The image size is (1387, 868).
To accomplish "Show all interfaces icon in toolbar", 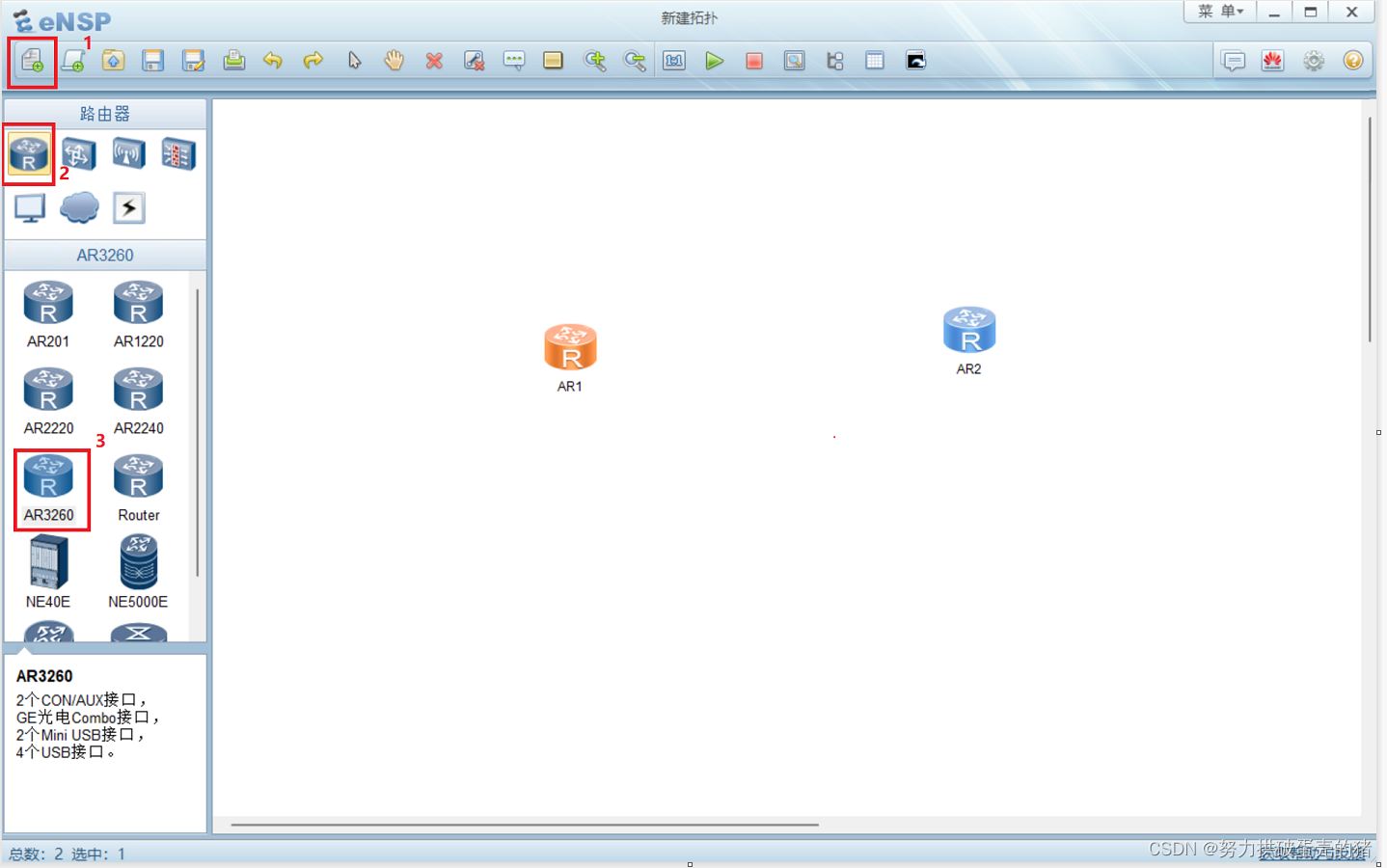I will coord(835,61).
